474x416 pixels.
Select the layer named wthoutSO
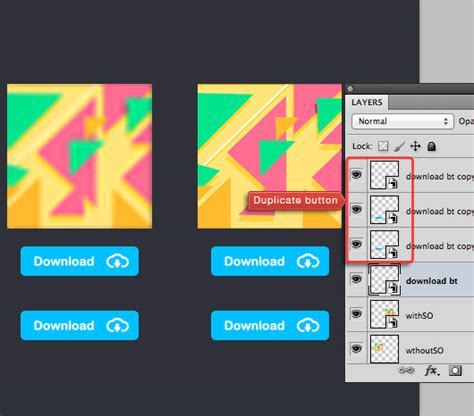coord(424,350)
